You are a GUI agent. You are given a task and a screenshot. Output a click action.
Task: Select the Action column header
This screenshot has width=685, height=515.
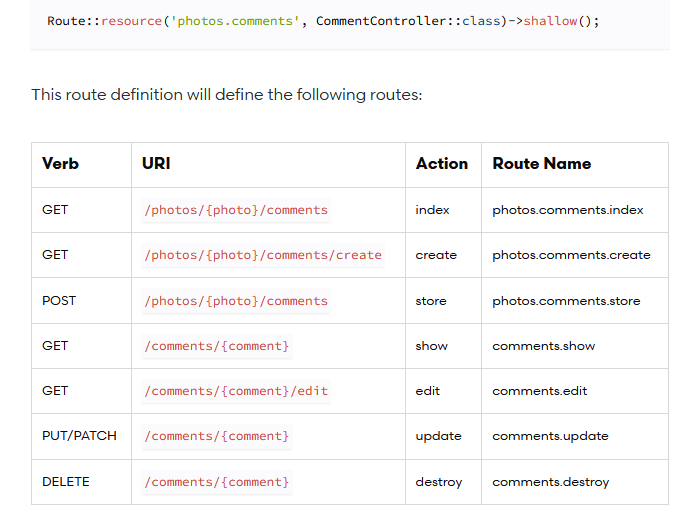(x=441, y=164)
